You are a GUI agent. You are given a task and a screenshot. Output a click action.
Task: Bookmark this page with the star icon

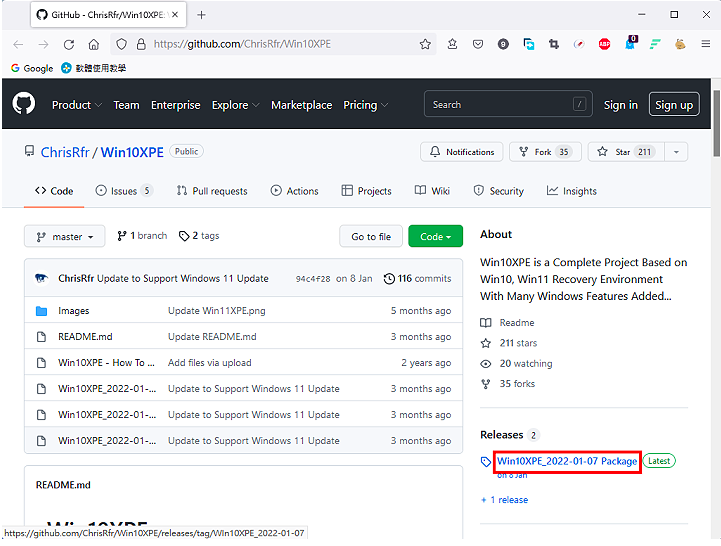click(x=425, y=44)
